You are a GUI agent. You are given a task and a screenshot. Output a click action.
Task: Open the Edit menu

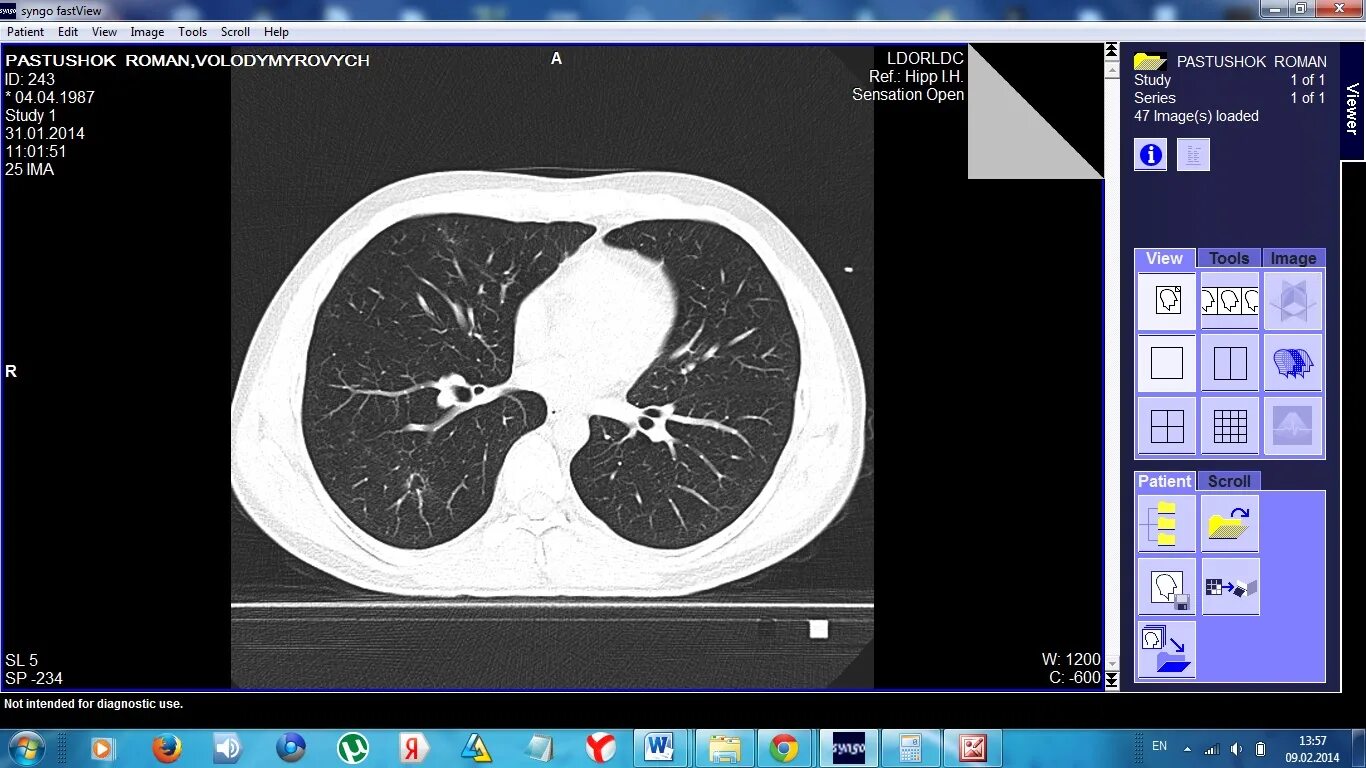click(68, 32)
